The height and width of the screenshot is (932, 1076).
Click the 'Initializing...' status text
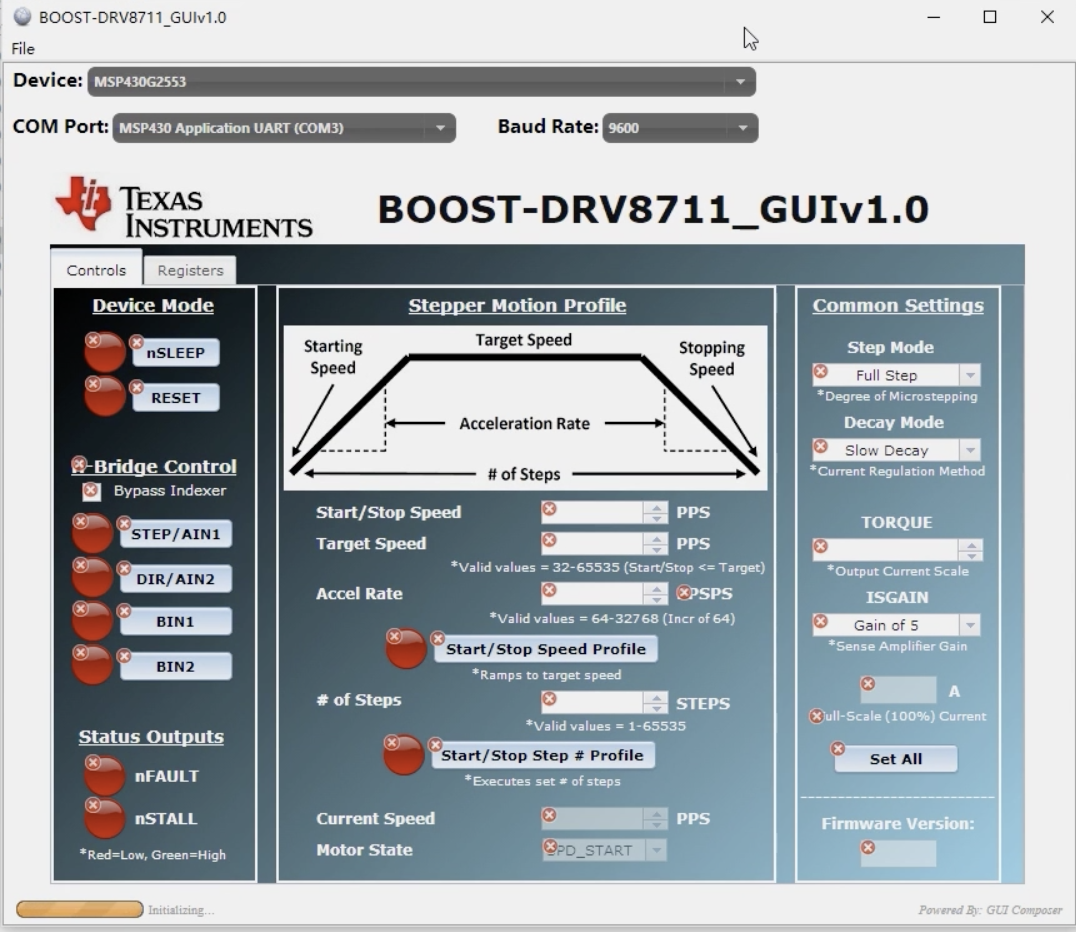pyautogui.click(x=181, y=910)
